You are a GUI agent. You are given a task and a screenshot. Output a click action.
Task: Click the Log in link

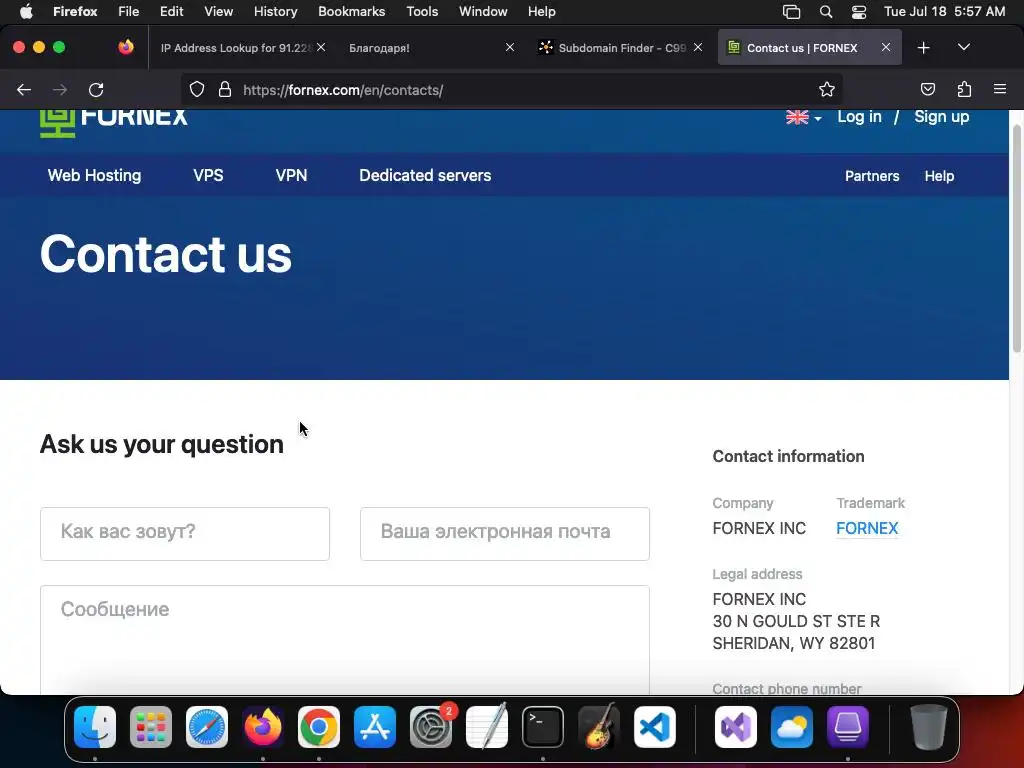click(x=859, y=117)
